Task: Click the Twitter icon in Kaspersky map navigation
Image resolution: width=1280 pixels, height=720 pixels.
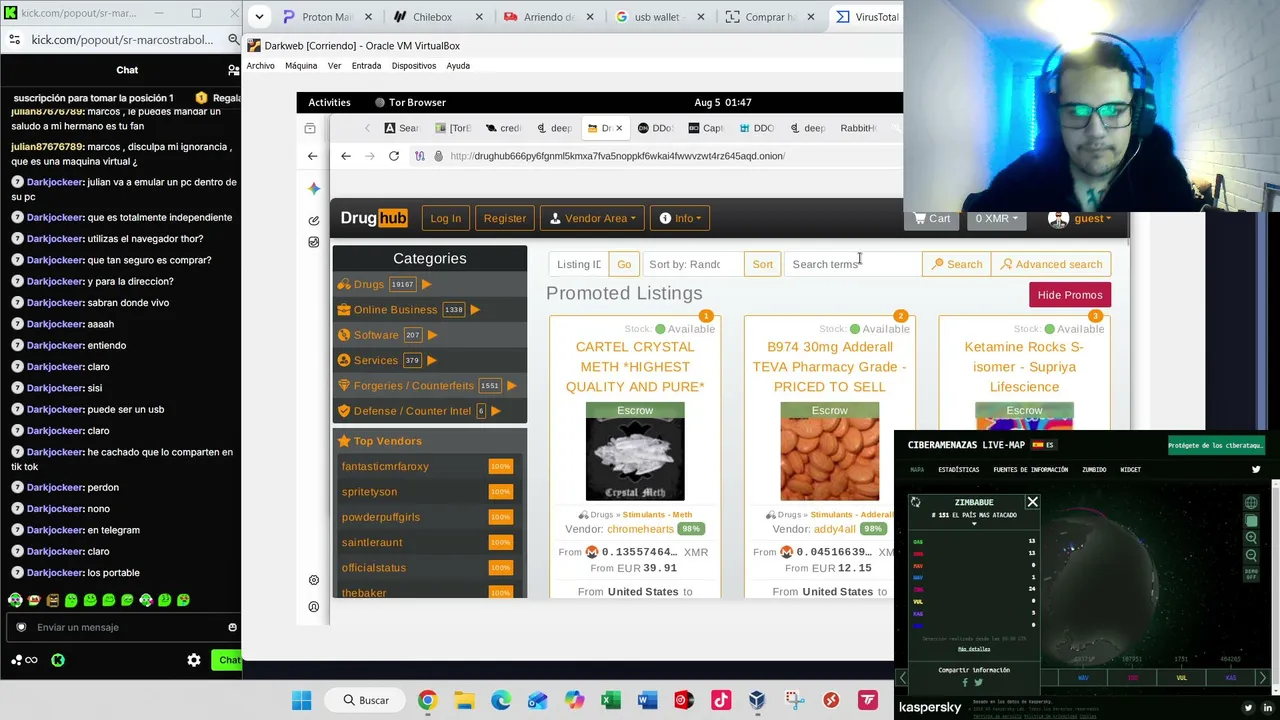Action: [x=1257, y=469]
